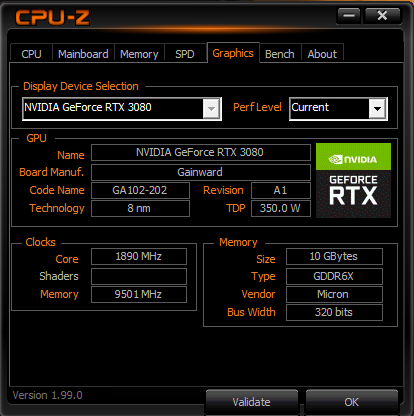Screen dimensions: 414x416
Task: Click the 320 bits bus width value
Action: tap(334, 312)
